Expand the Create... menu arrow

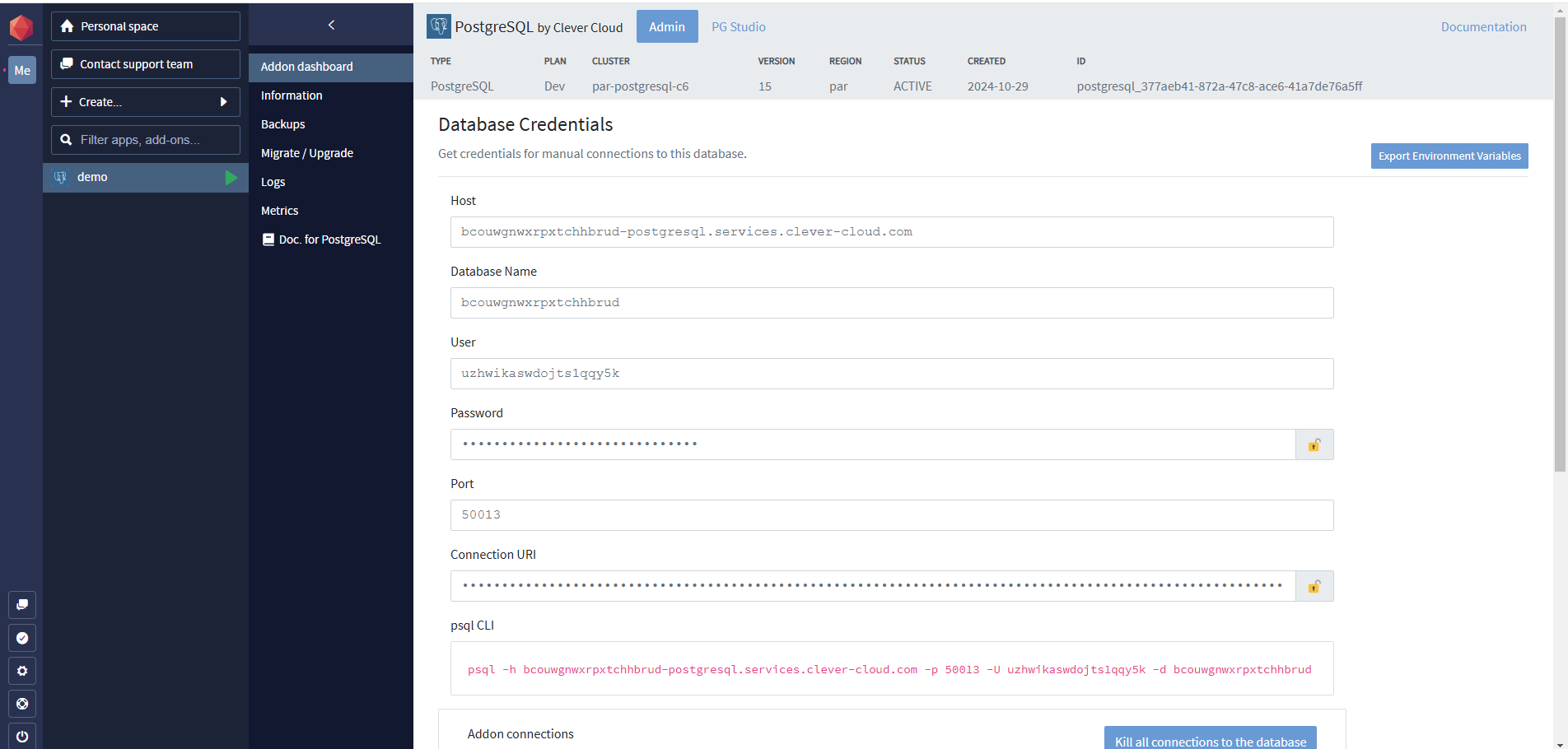(x=223, y=102)
